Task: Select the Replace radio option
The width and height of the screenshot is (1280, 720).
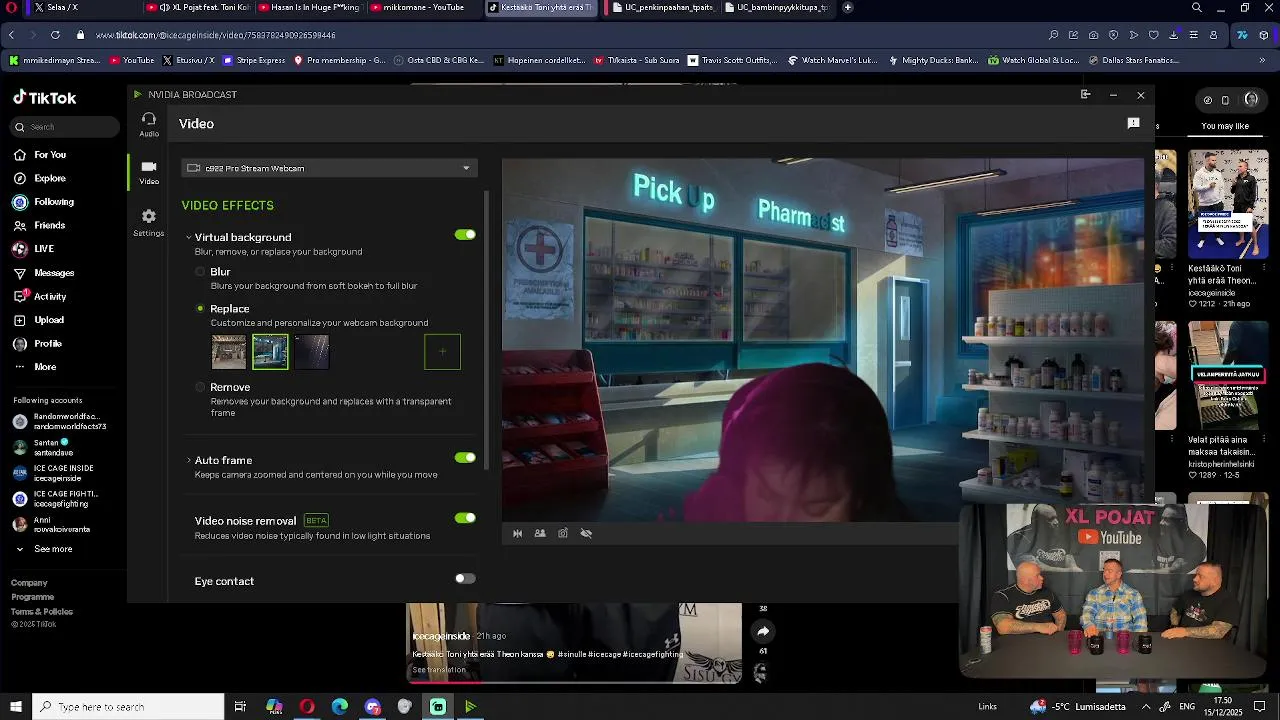Action: 200,308
